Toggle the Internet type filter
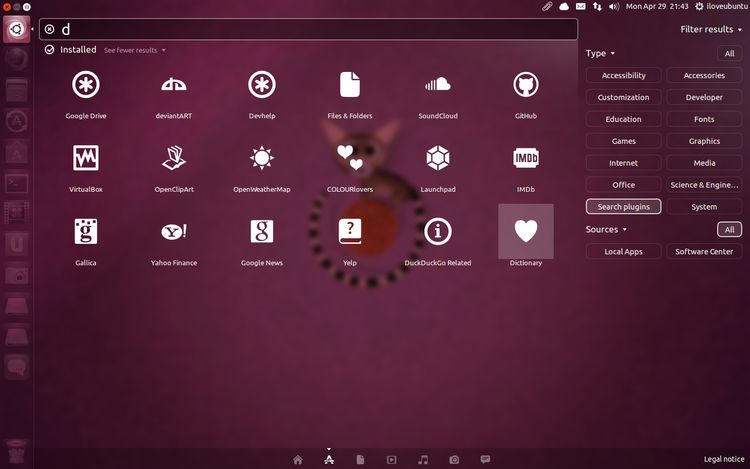This screenshot has width=750, height=469. pos(623,163)
